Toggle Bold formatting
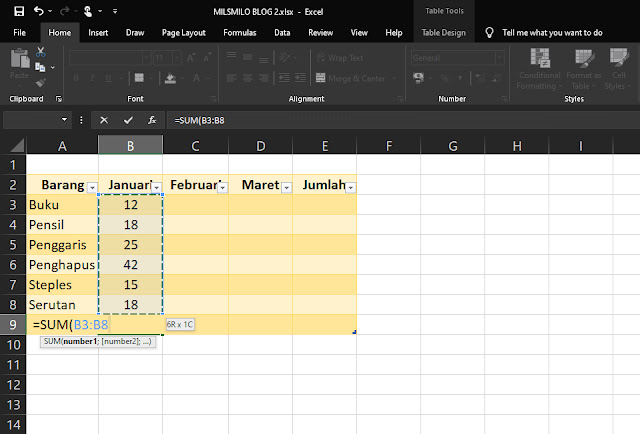The height and width of the screenshot is (434, 640). [x=76, y=78]
